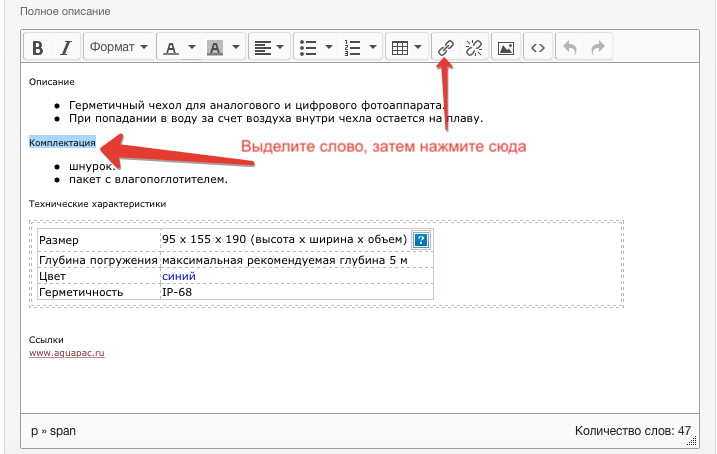Toggle italic formatting
The image size is (717, 454).
tap(65, 47)
